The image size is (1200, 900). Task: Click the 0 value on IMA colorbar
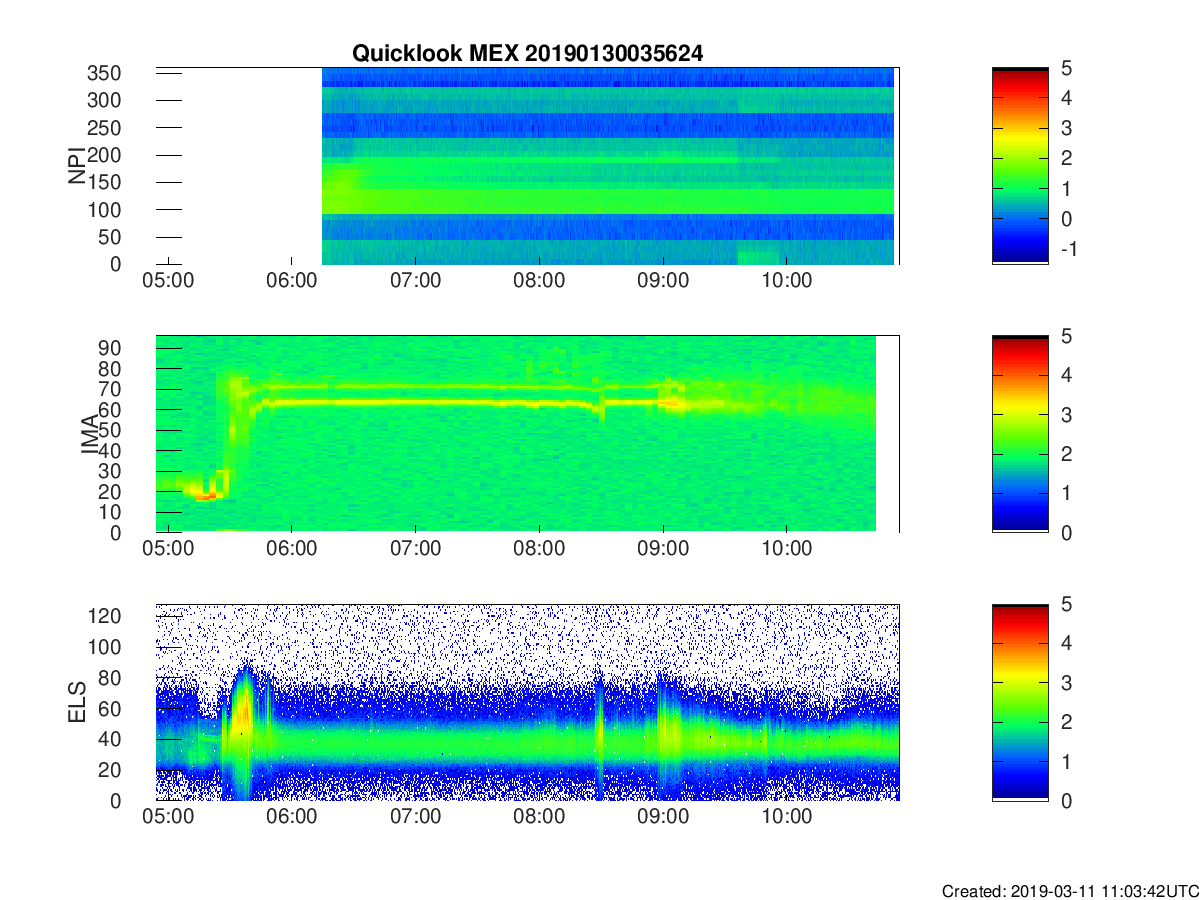(x=1066, y=532)
